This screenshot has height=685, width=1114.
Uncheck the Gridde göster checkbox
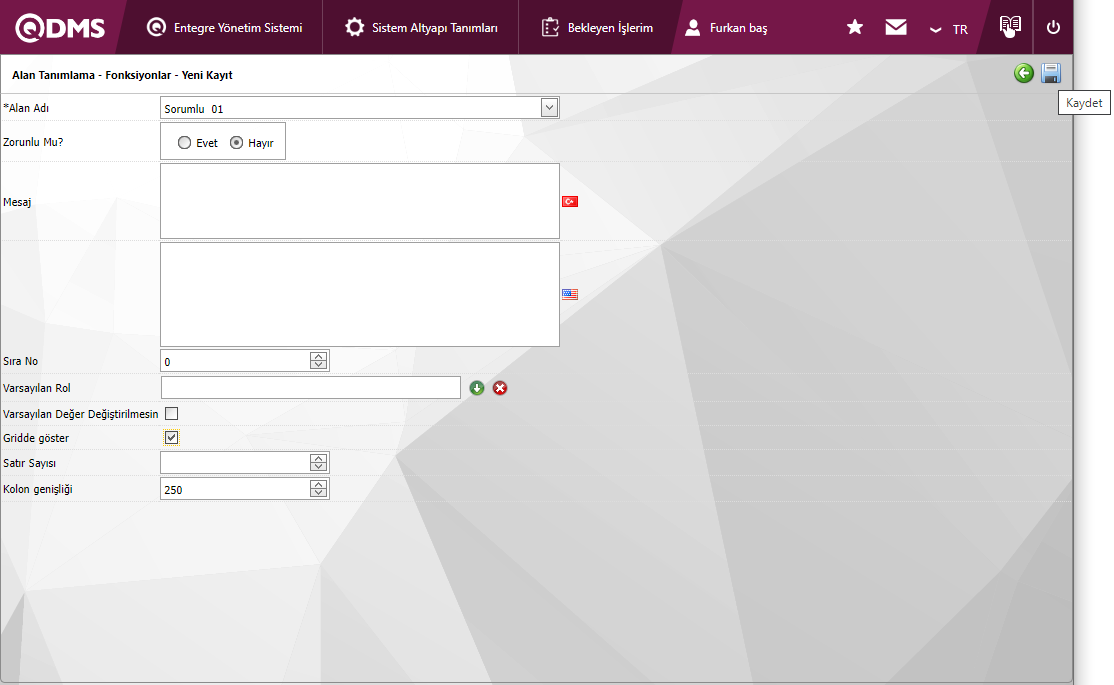[x=171, y=438]
